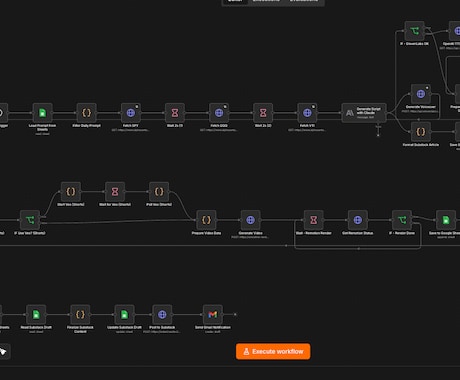Select the first Wait 2s hourglass node
The image size is (460, 380).
tap(175, 113)
